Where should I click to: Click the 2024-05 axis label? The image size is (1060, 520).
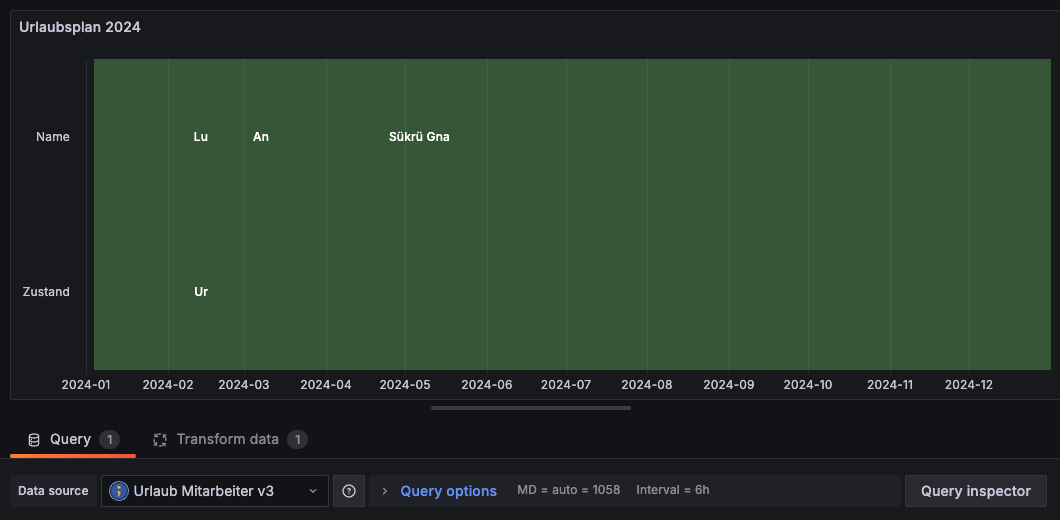(405, 385)
